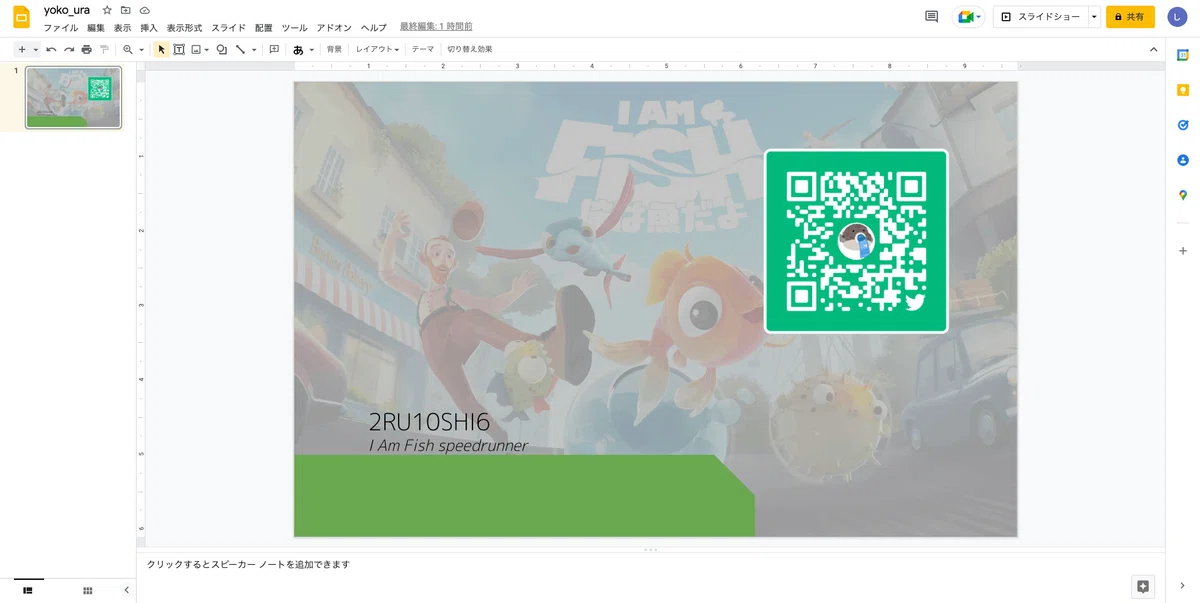Open Google Calendar side panel
1200x603 pixels.
tap(1183, 54)
